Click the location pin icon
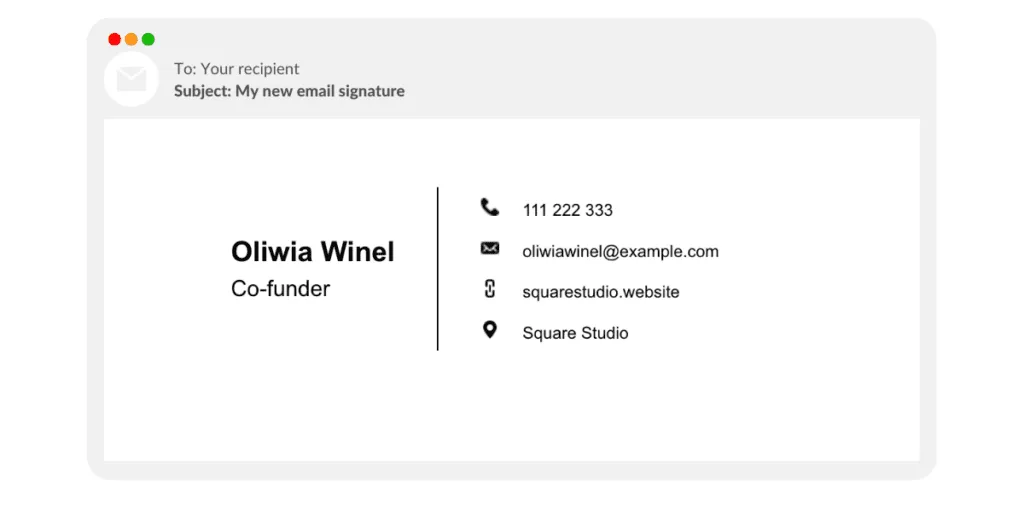 489,330
